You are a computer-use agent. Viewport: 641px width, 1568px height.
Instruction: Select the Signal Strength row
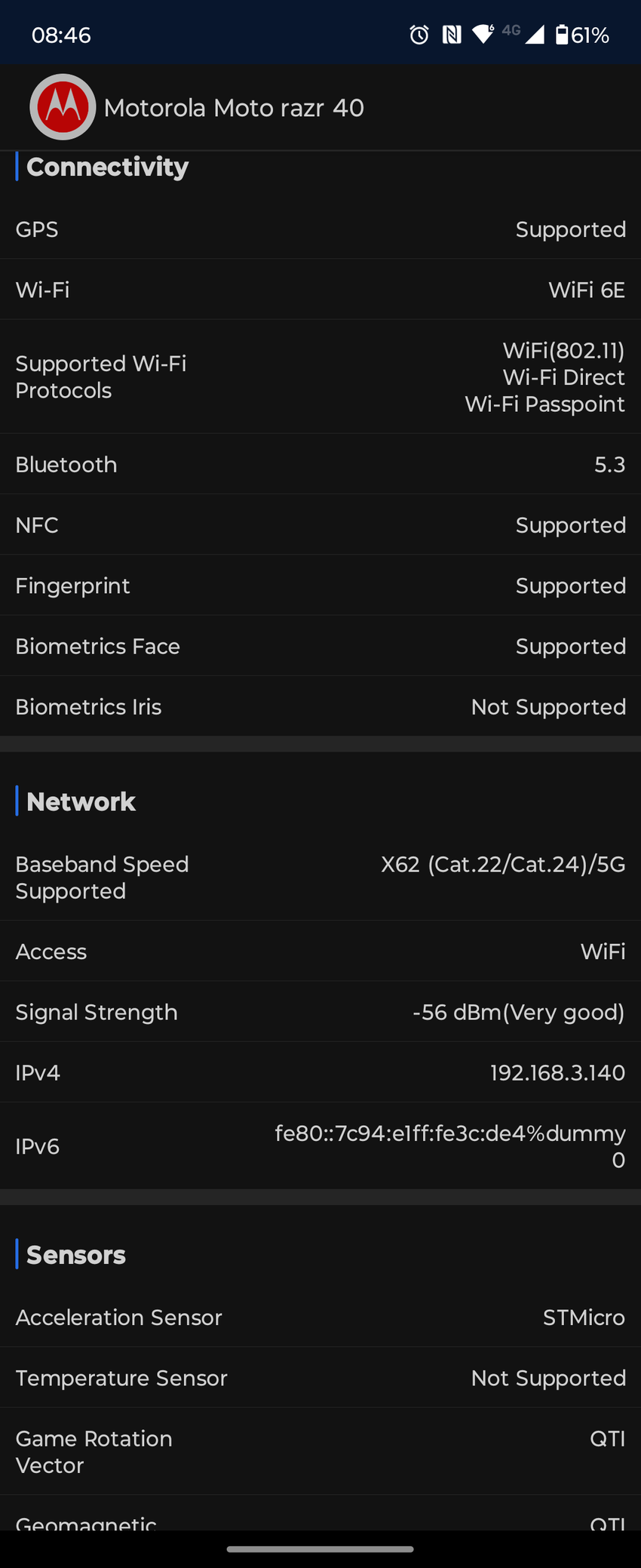(x=320, y=1012)
